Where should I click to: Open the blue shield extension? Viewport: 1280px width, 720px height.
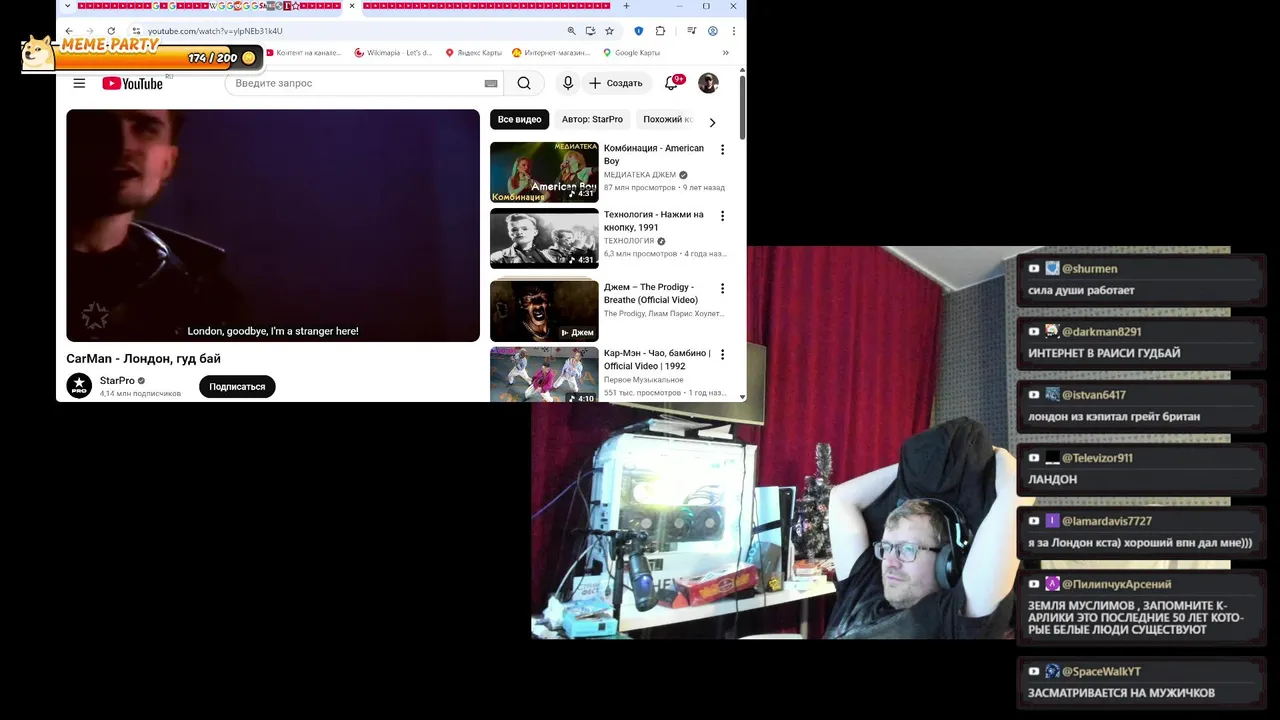click(x=639, y=31)
